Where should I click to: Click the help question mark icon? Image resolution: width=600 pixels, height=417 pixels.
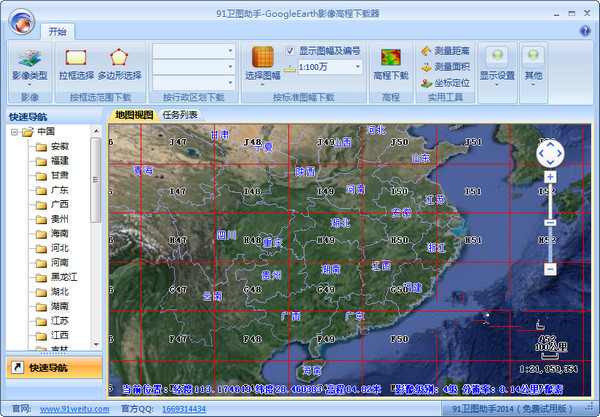pyautogui.click(x=584, y=31)
